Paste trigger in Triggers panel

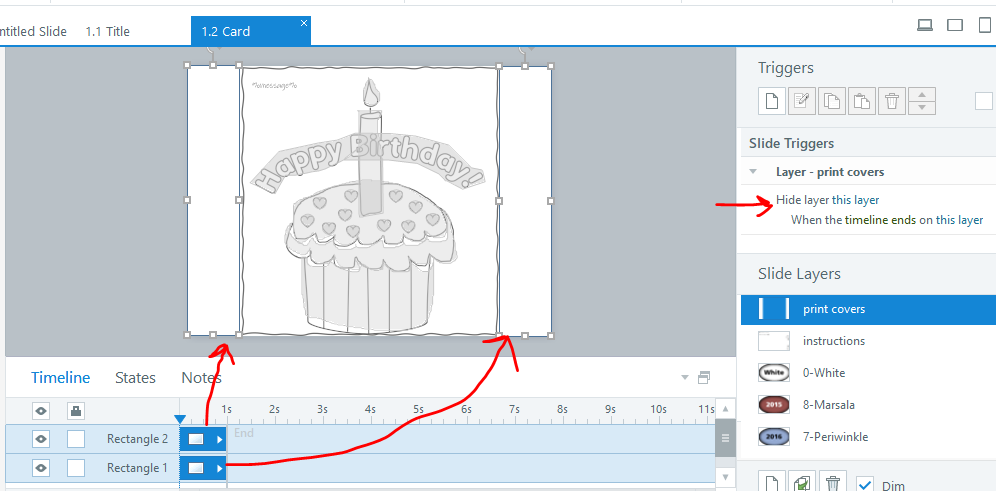(861, 101)
